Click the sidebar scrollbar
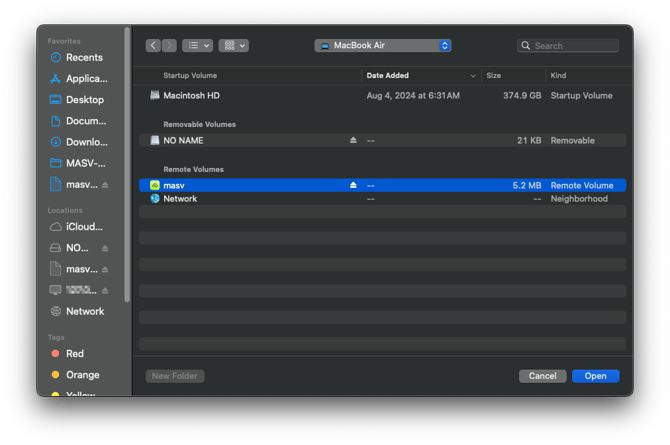670x445 pixels. coord(127,165)
